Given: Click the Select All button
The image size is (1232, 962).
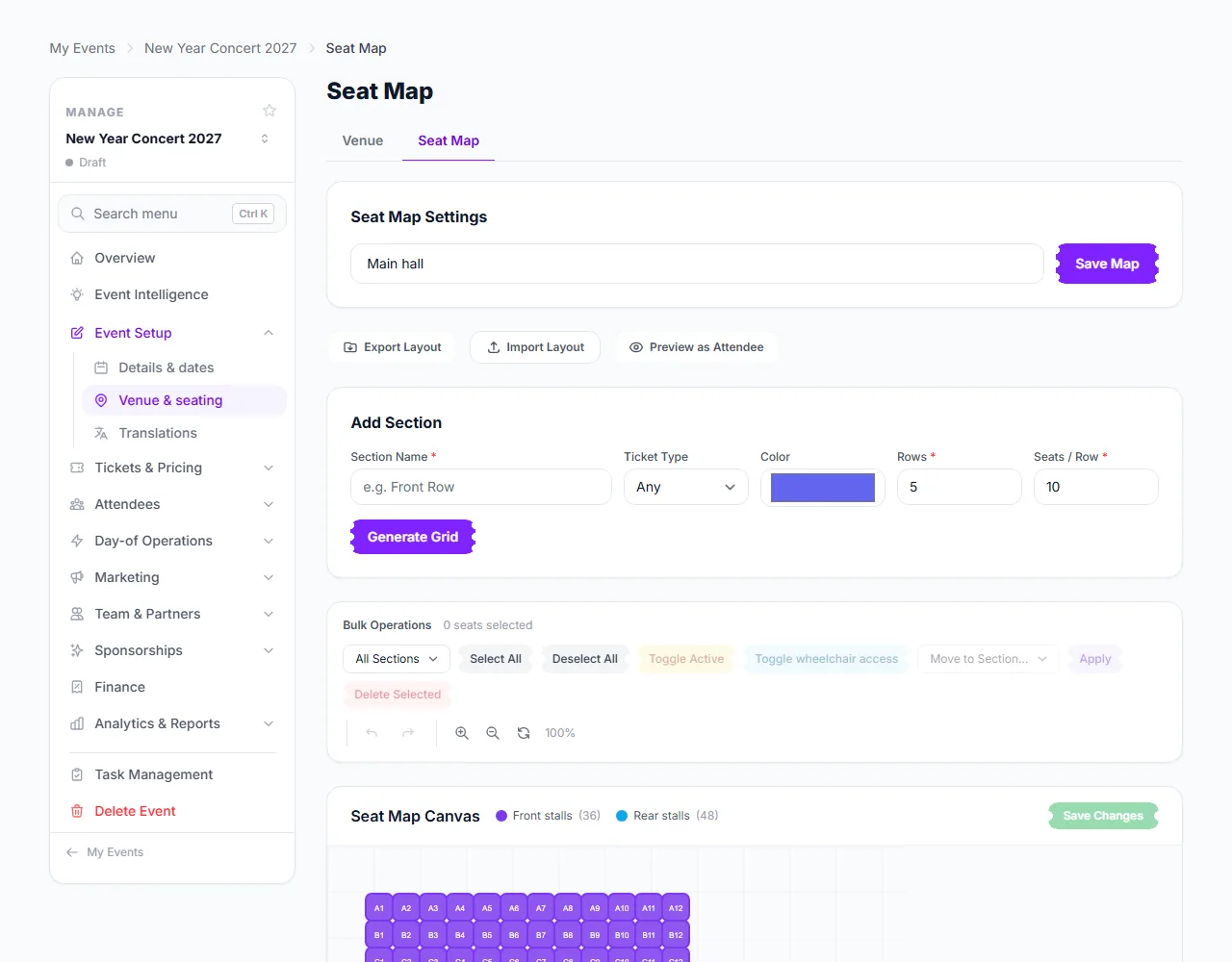Looking at the screenshot, I should (x=496, y=659).
